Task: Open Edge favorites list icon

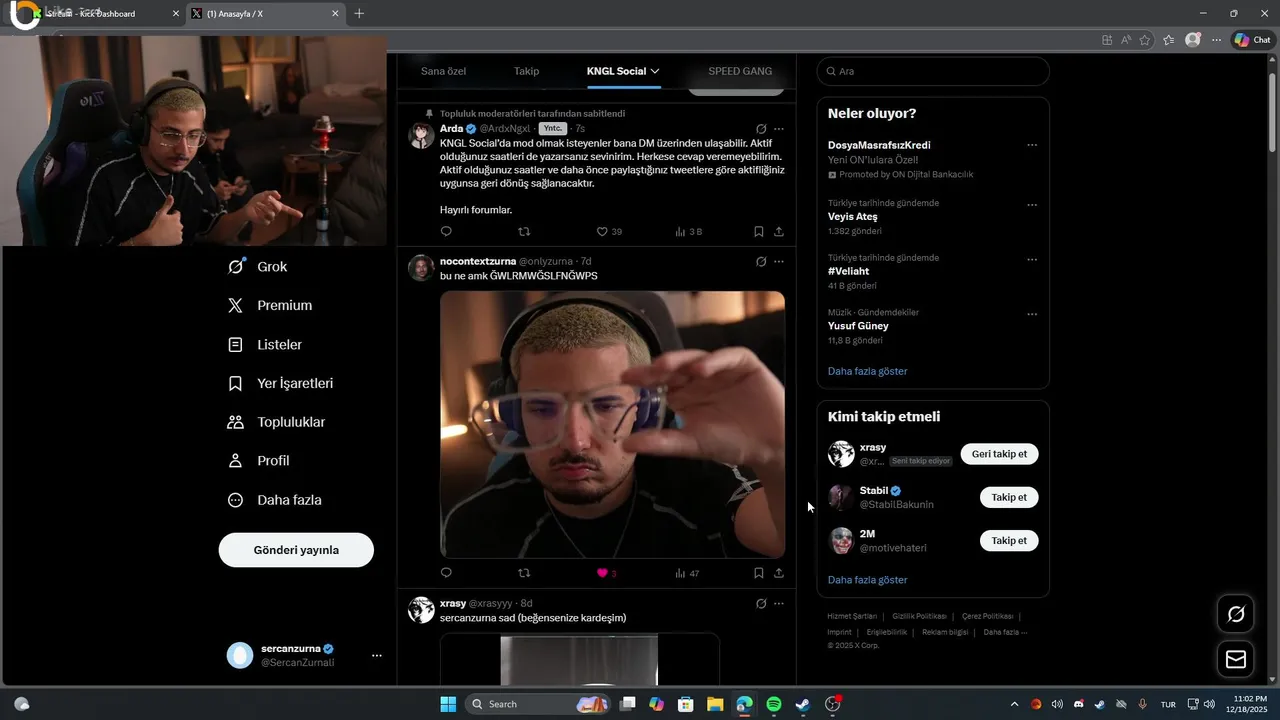Action: click(x=1168, y=40)
